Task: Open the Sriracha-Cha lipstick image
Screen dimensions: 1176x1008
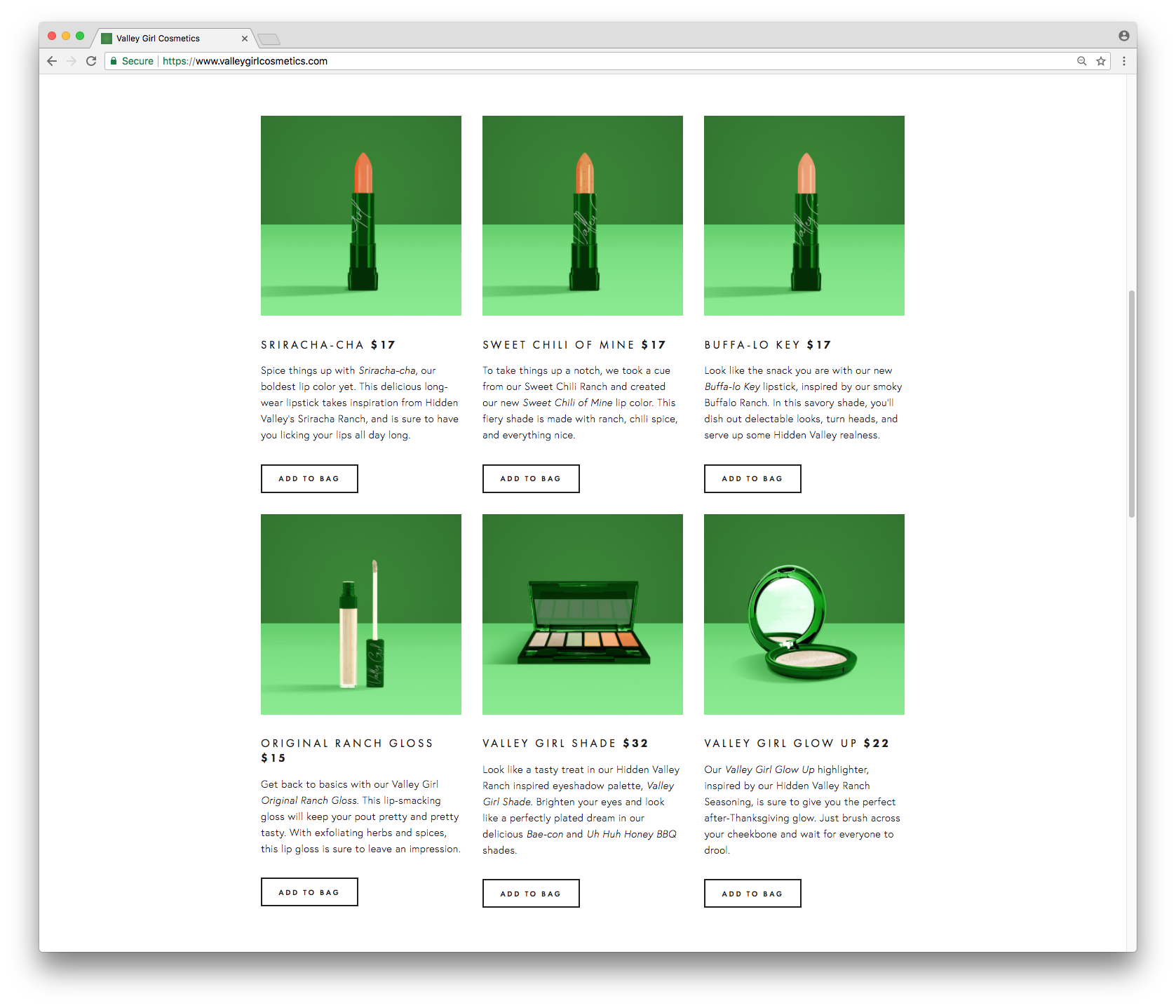Action: pyautogui.click(x=361, y=215)
